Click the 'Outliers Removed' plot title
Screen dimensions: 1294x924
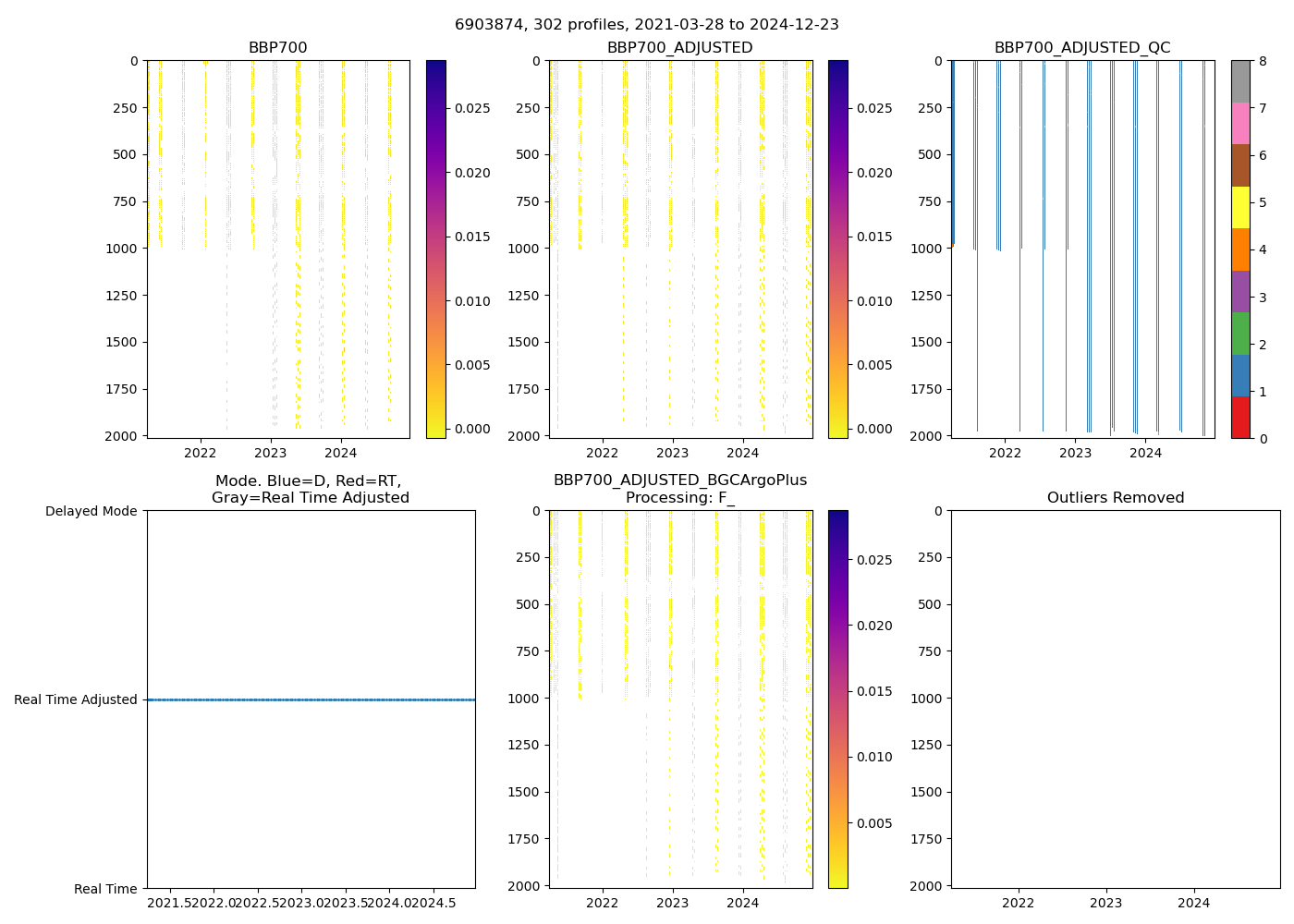[1115, 498]
